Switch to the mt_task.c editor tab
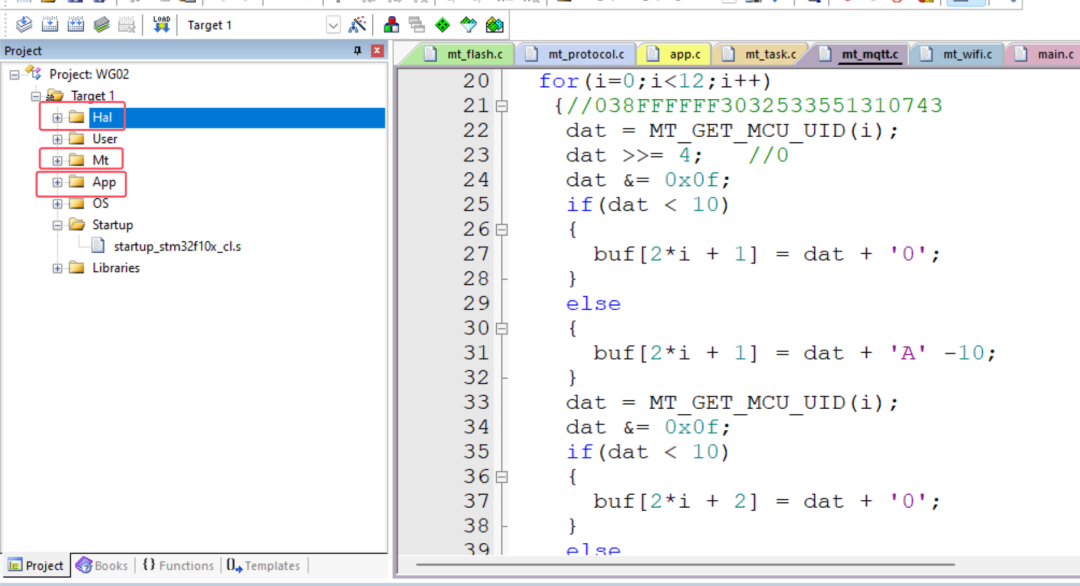The height and width of the screenshot is (586, 1080). (x=760, y=54)
